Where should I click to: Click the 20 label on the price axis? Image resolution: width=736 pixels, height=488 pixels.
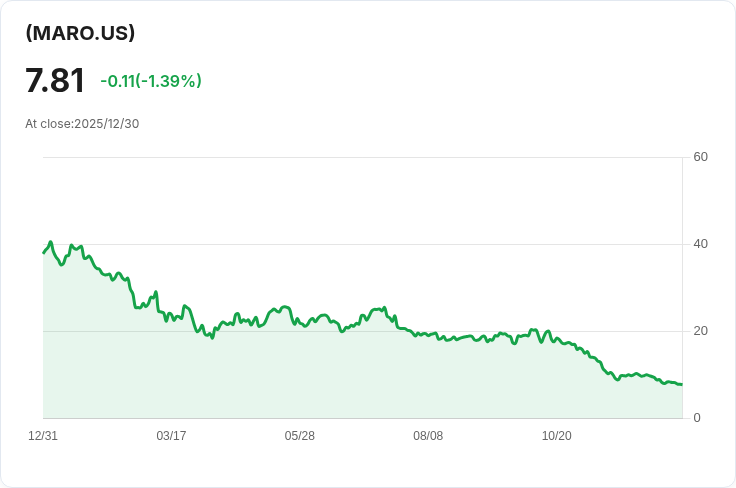[x=700, y=331]
